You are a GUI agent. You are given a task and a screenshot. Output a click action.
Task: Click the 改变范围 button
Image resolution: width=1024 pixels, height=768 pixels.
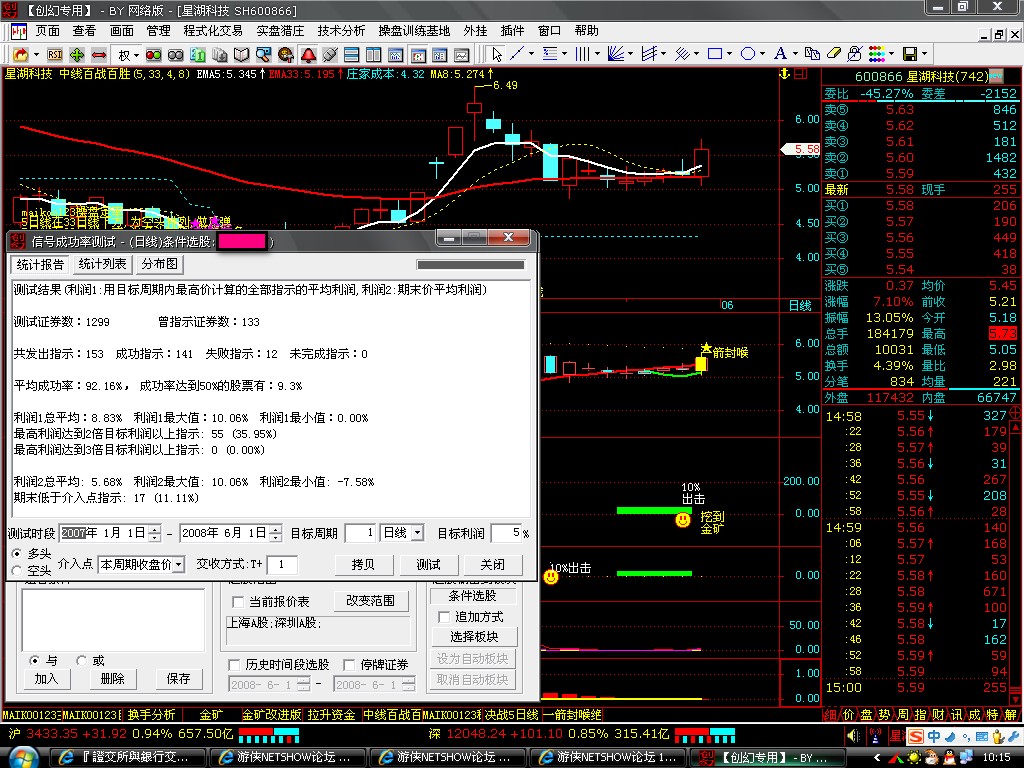(370, 601)
